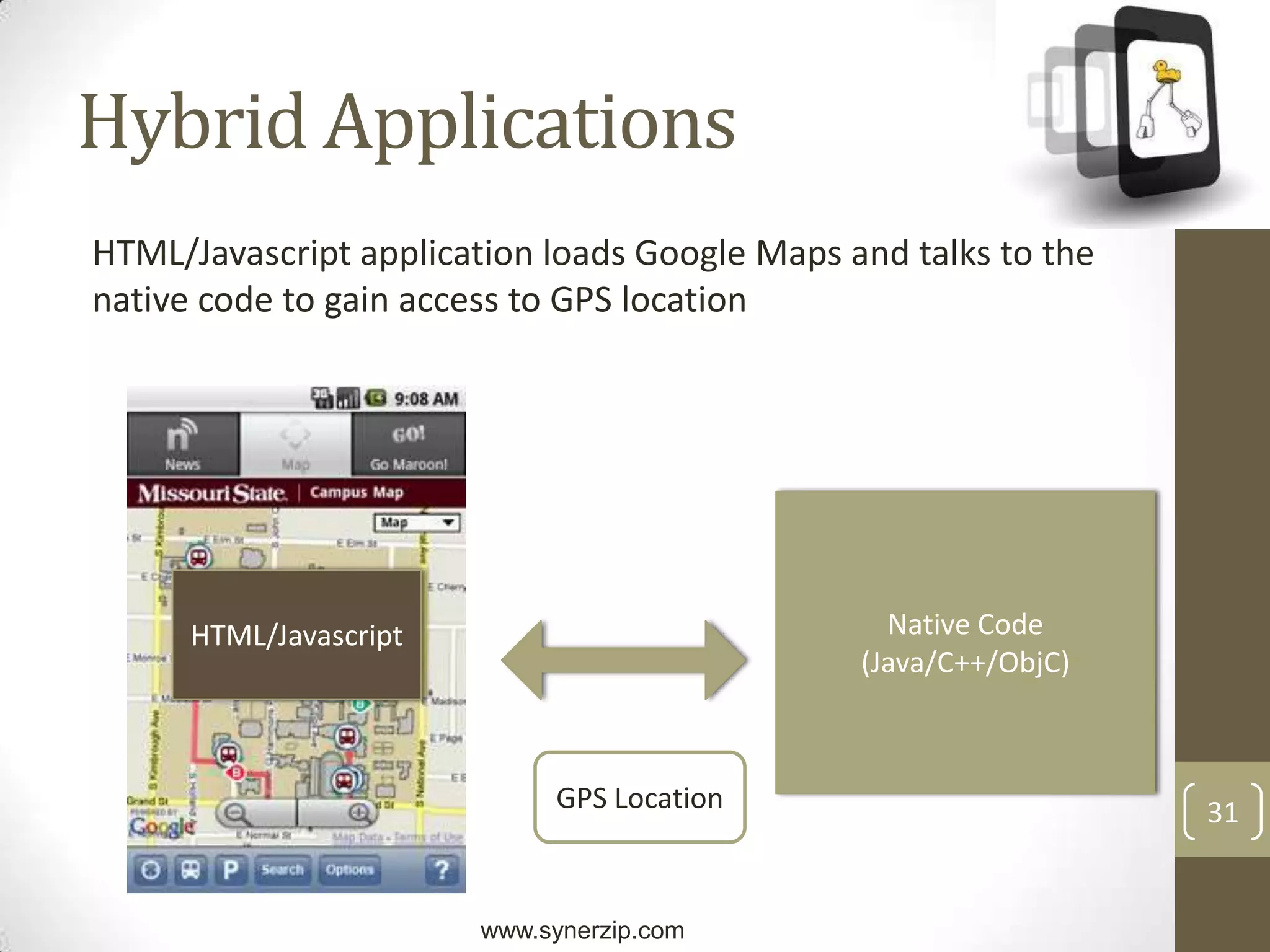The image size is (1270, 952).
Task: Tap the parking P icon
Action: [x=231, y=870]
